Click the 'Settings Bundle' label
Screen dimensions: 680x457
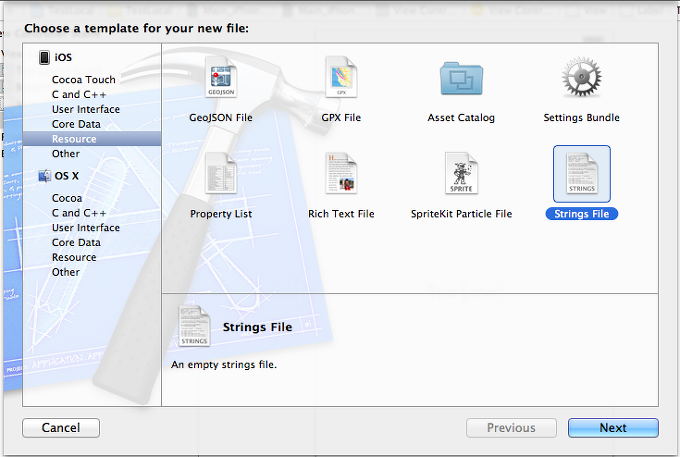point(582,118)
